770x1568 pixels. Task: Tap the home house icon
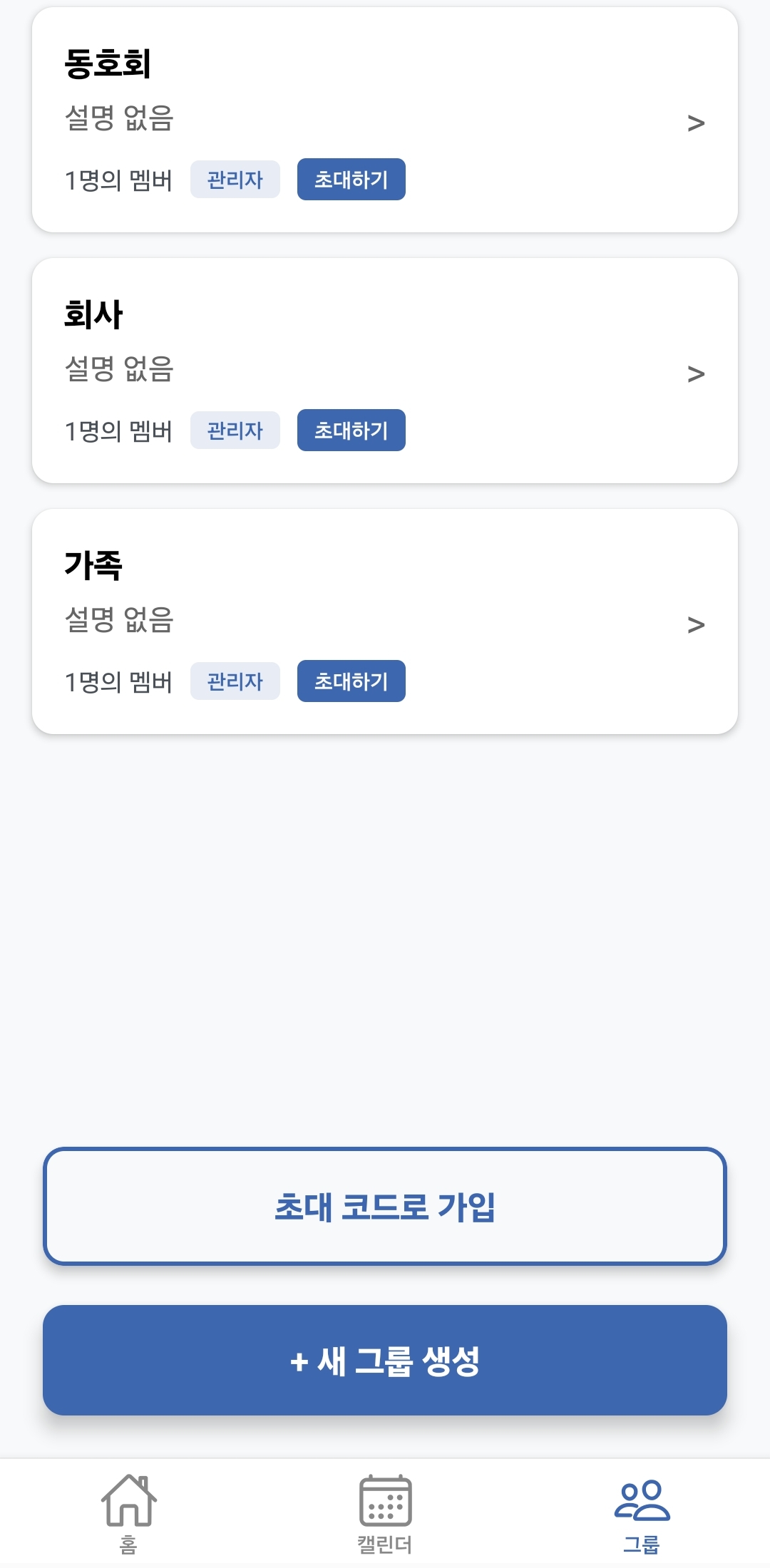(x=128, y=1500)
